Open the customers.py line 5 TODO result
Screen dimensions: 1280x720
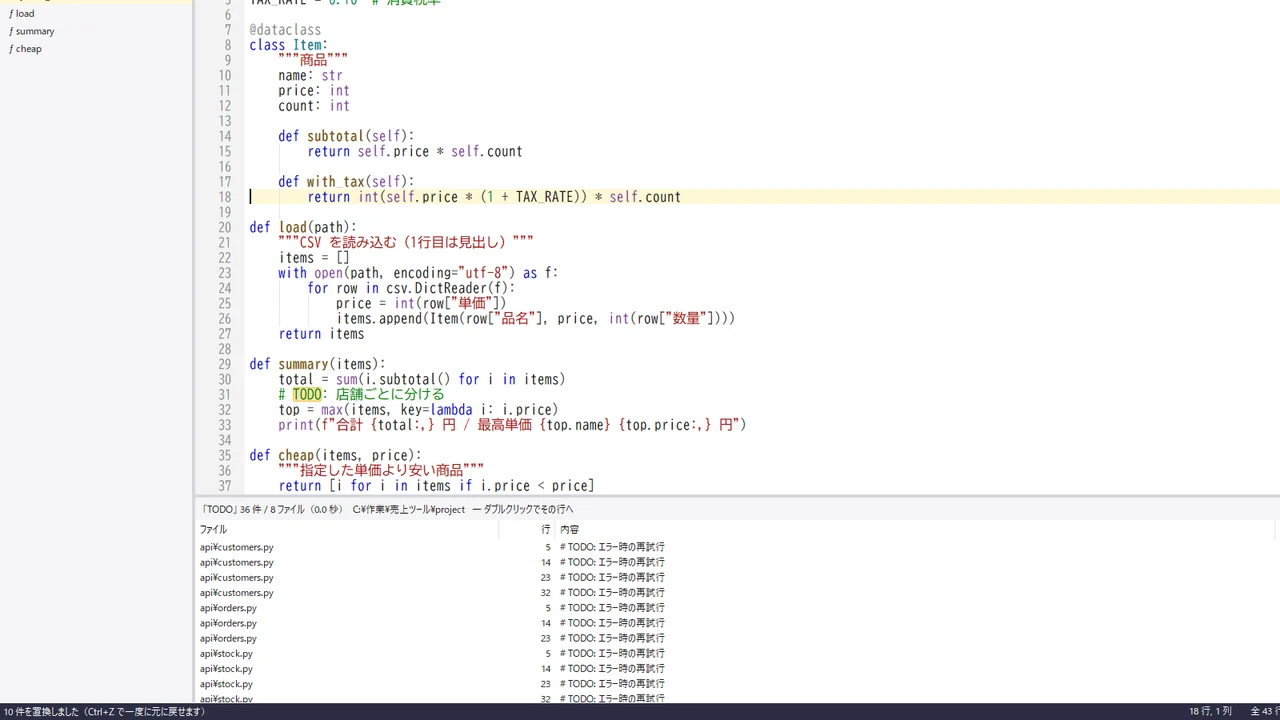[737, 547]
